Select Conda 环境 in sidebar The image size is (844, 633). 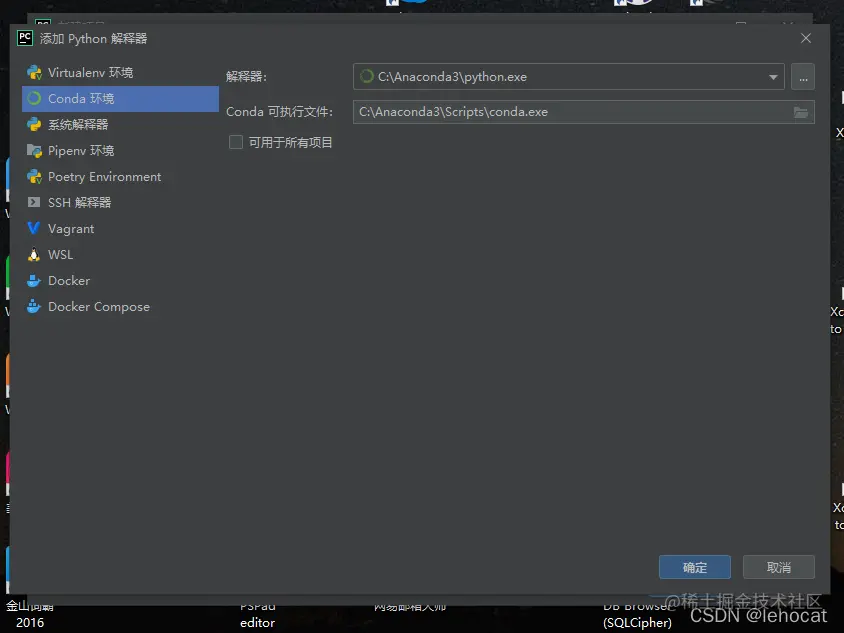tap(120, 99)
